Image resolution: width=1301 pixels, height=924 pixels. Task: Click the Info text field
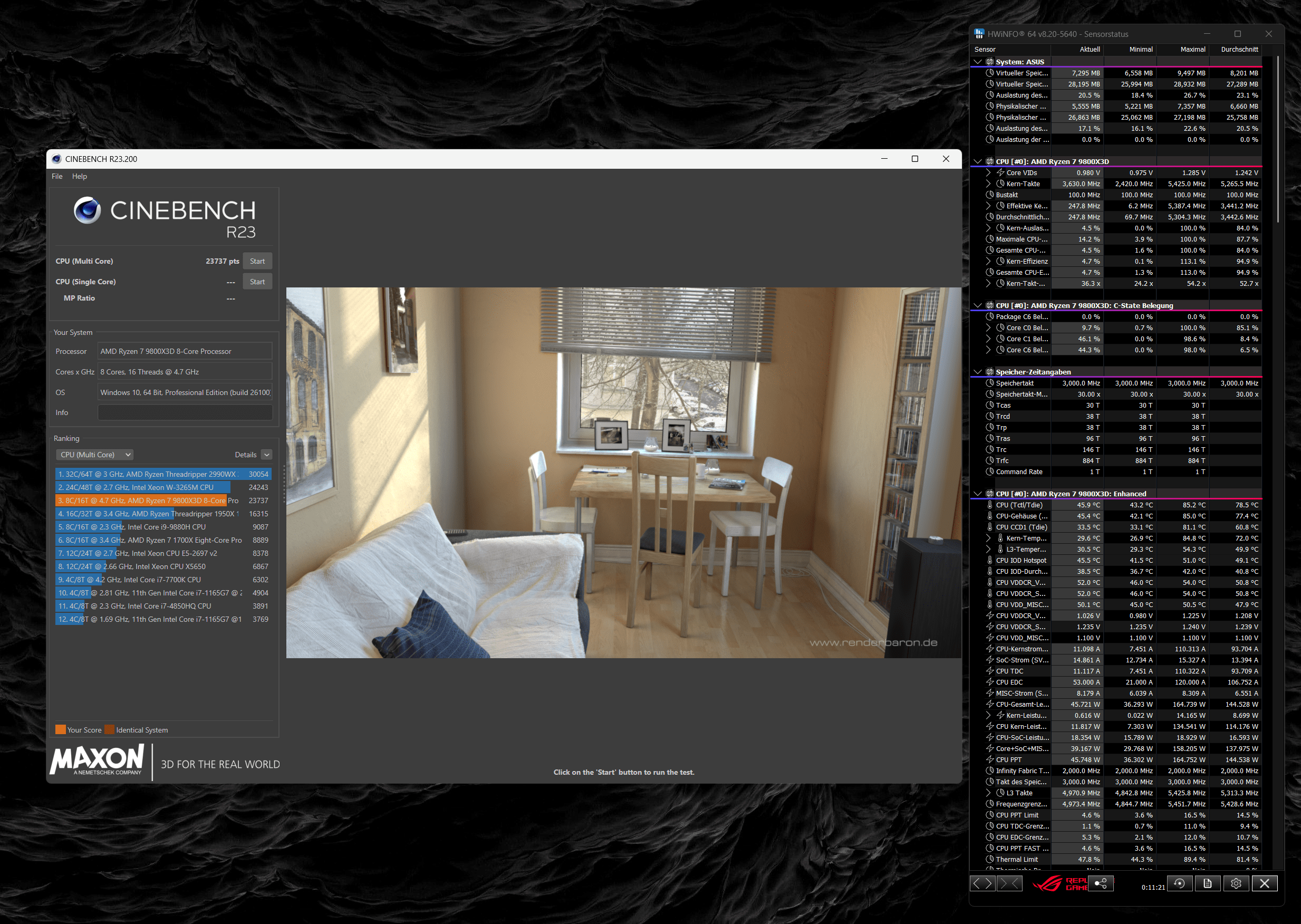point(185,412)
